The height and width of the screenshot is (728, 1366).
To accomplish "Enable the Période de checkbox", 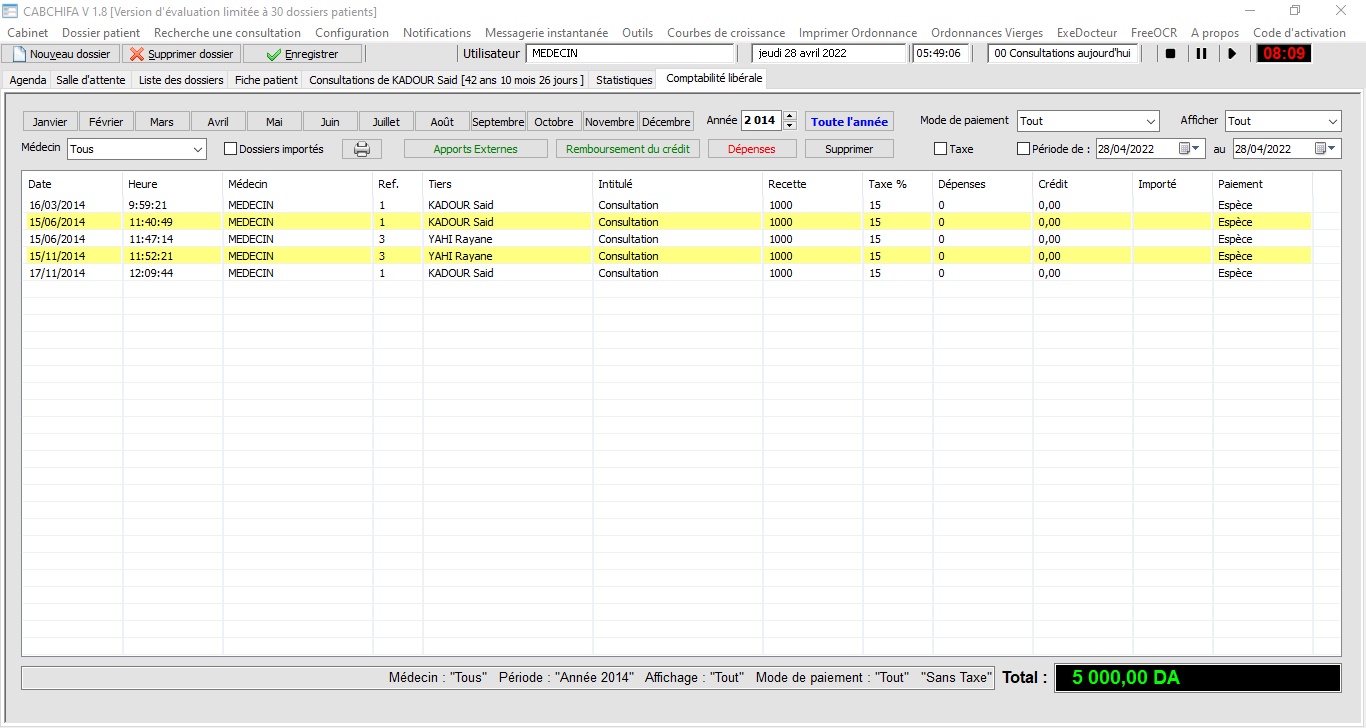I will tap(1023, 149).
